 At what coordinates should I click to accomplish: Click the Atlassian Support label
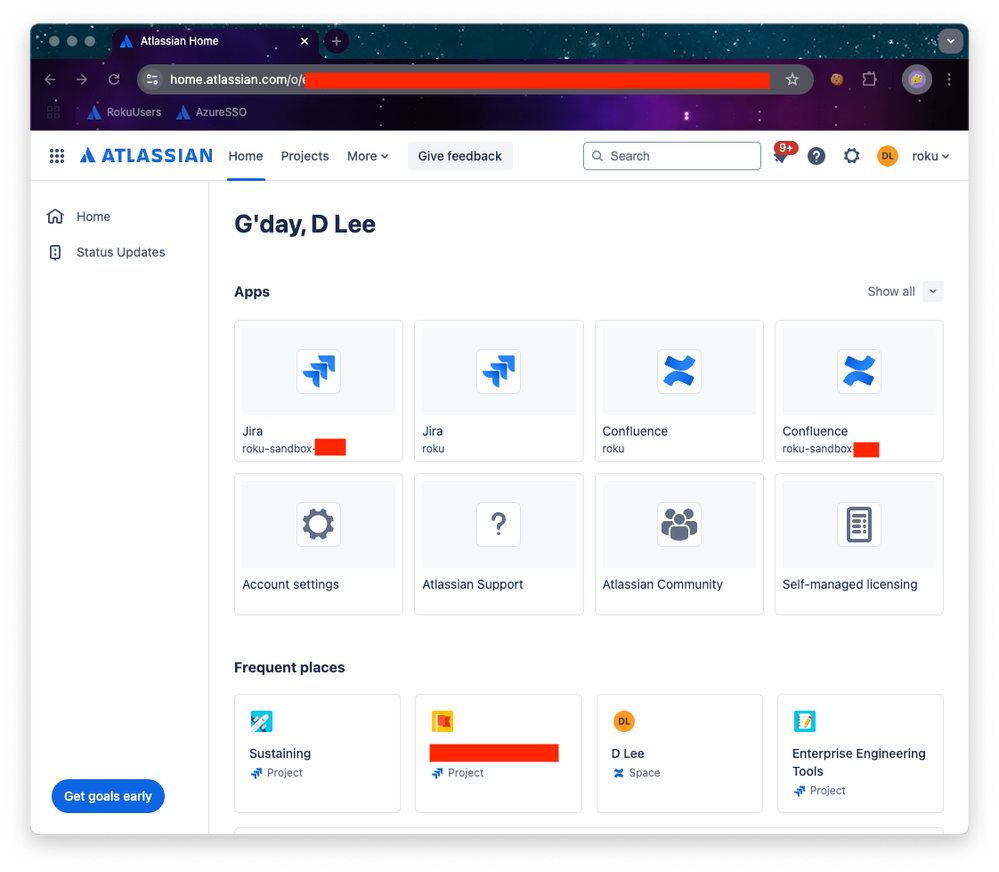pyautogui.click(x=472, y=584)
